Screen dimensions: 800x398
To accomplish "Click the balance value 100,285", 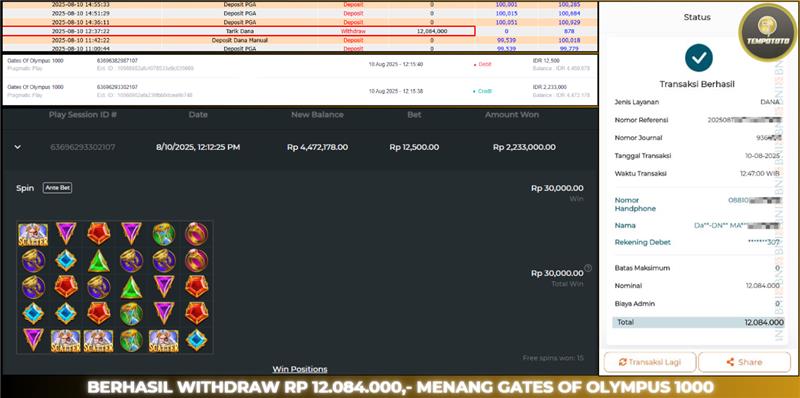I will point(568,5).
